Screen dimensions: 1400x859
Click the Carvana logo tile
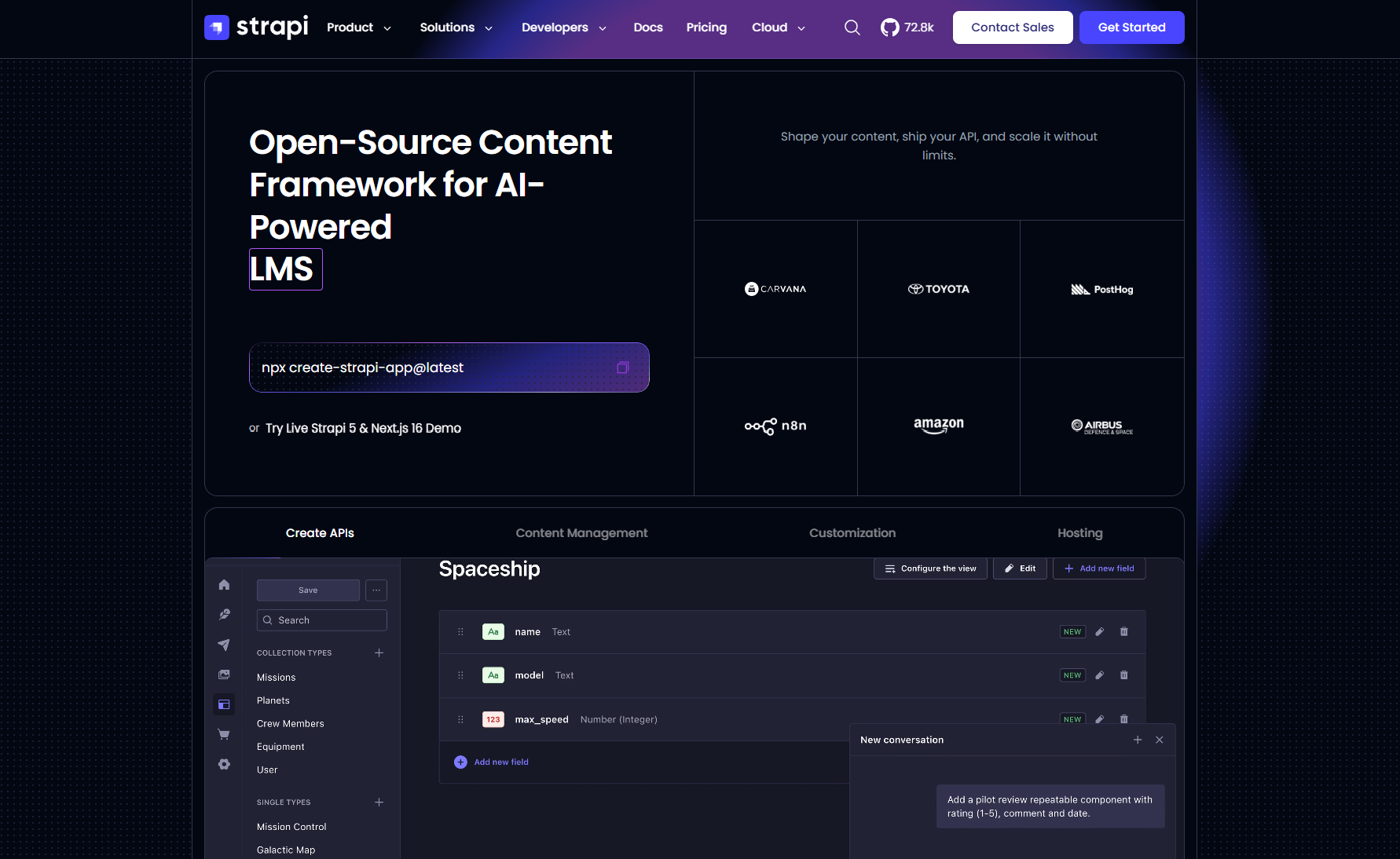coord(775,289)
